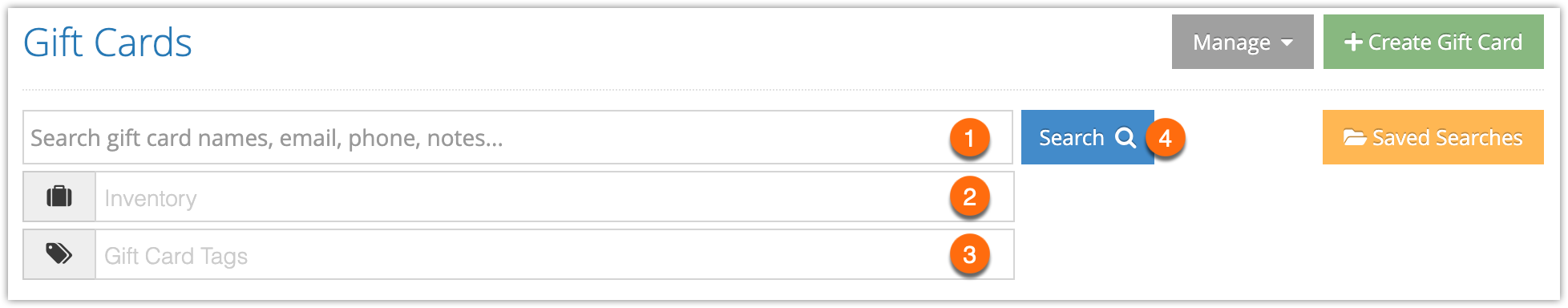This screenshot has height=308, width=1568.
Task: Click orange badge number 3
Action: 969,255
